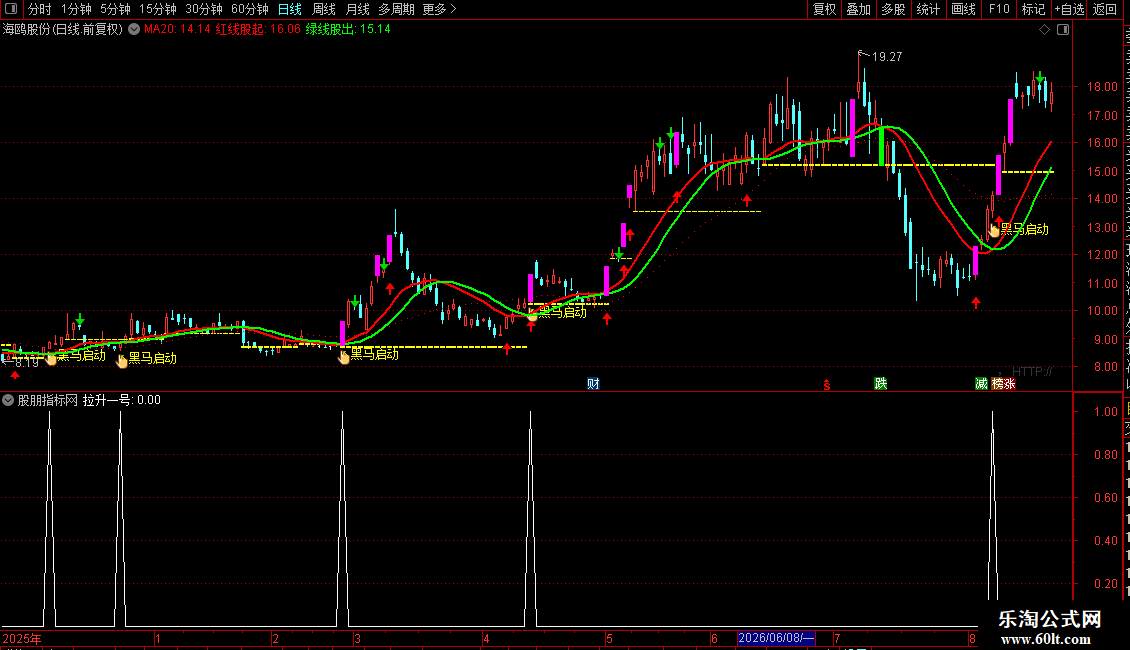Click the 叠加 overlay button
The image size is (1130, 650).
click(x=858, y=9)
